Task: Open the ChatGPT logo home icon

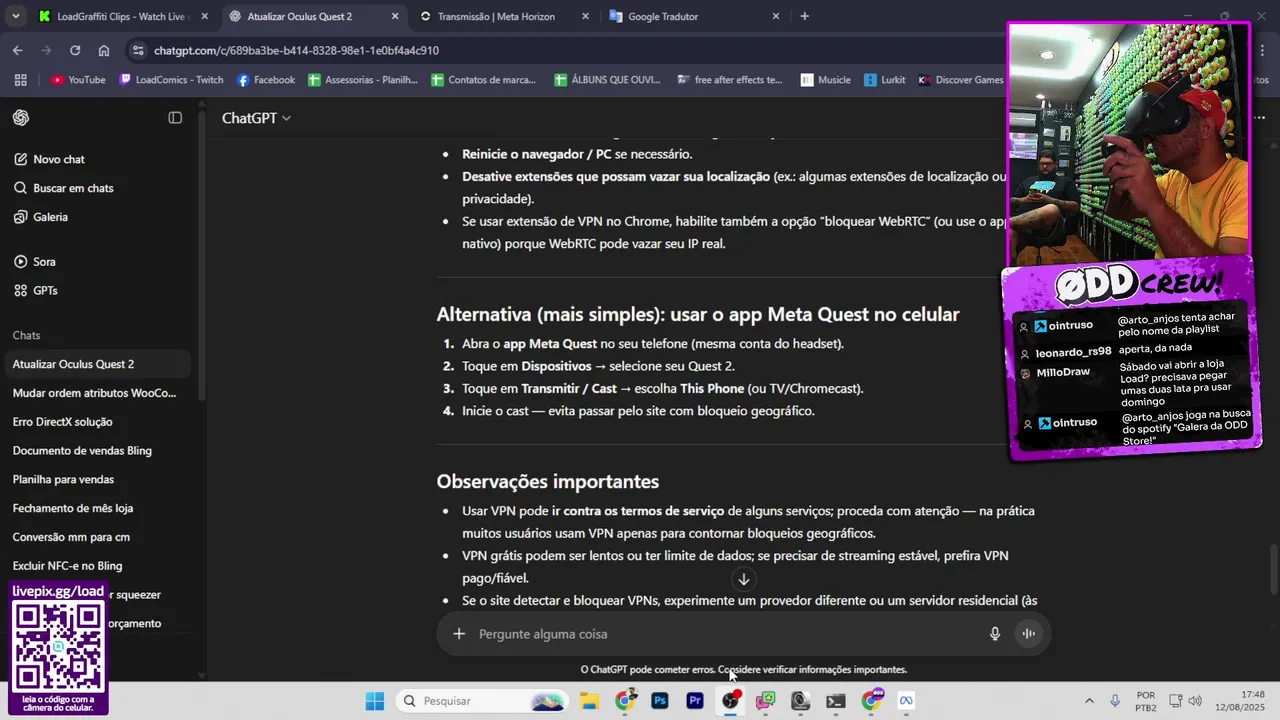Action: click(x=21, y=118)
